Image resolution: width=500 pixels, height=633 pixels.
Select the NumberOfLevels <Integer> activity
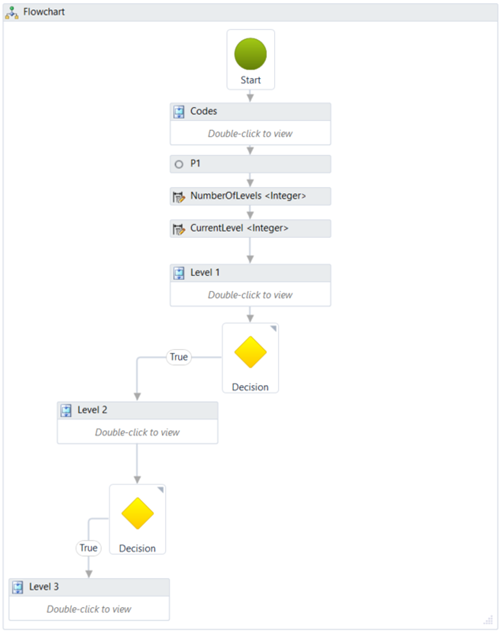(250, 196)
